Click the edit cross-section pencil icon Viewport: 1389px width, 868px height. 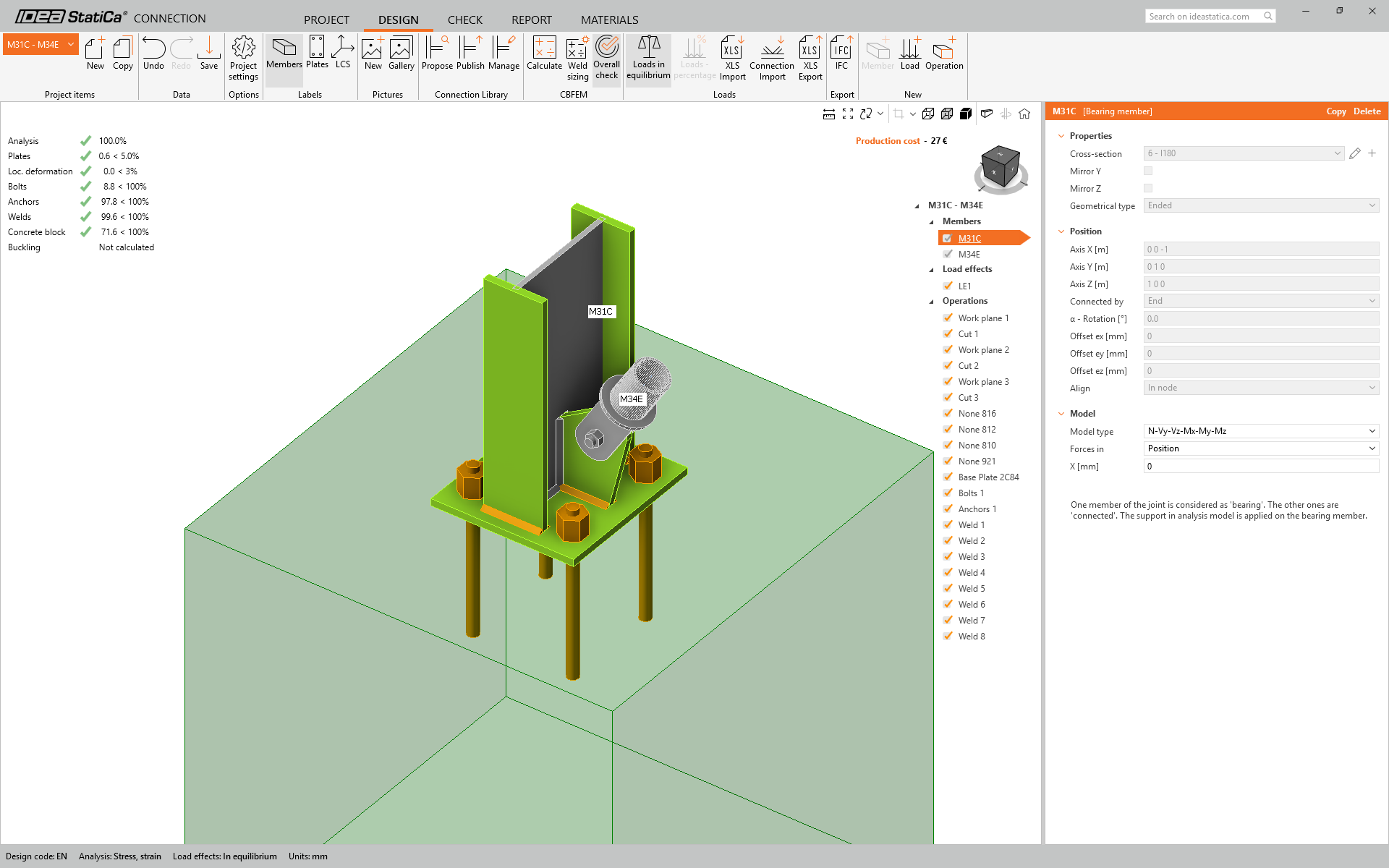[x=1355, y=153]
